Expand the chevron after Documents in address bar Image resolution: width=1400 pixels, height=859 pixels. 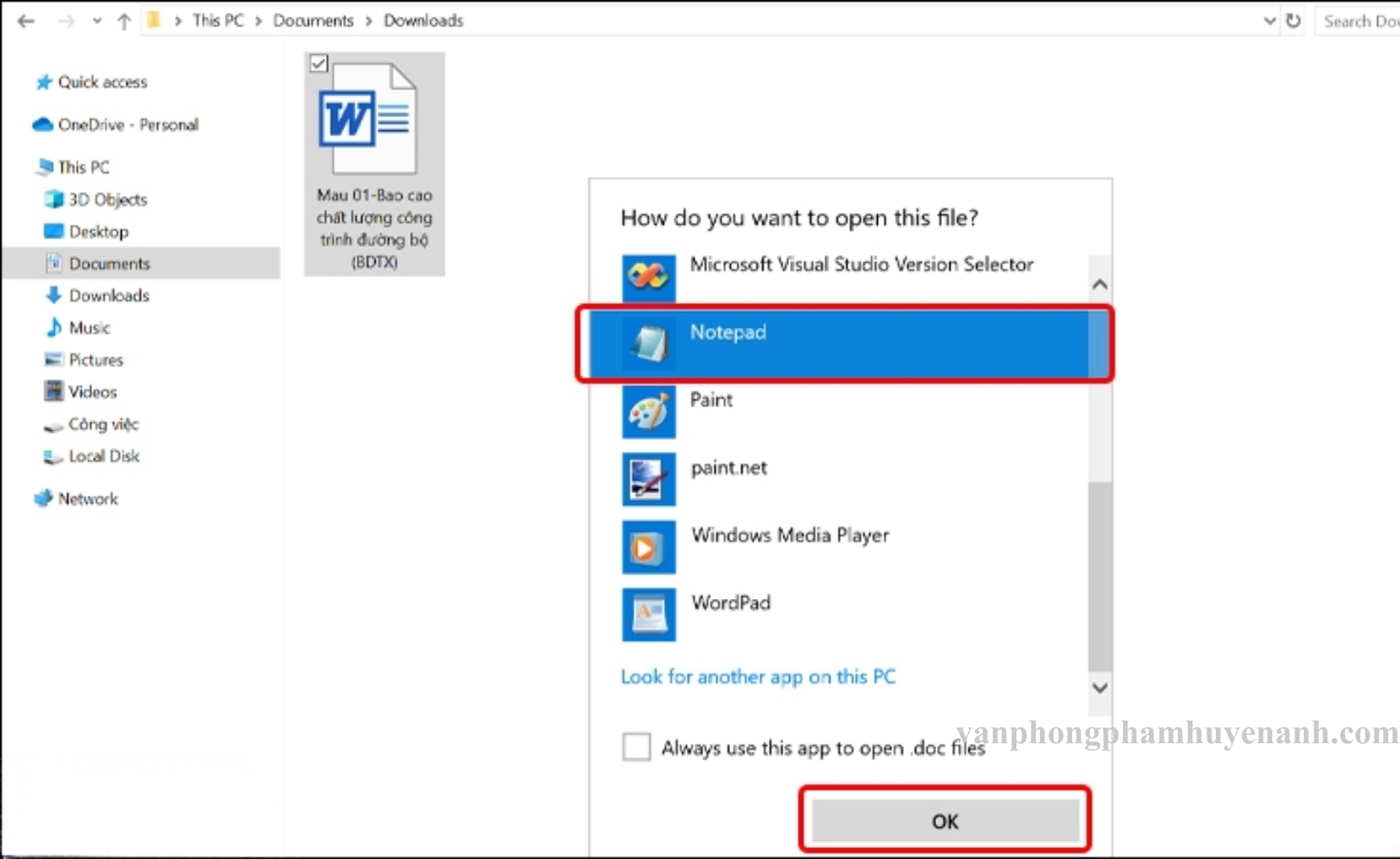(368, 21)
